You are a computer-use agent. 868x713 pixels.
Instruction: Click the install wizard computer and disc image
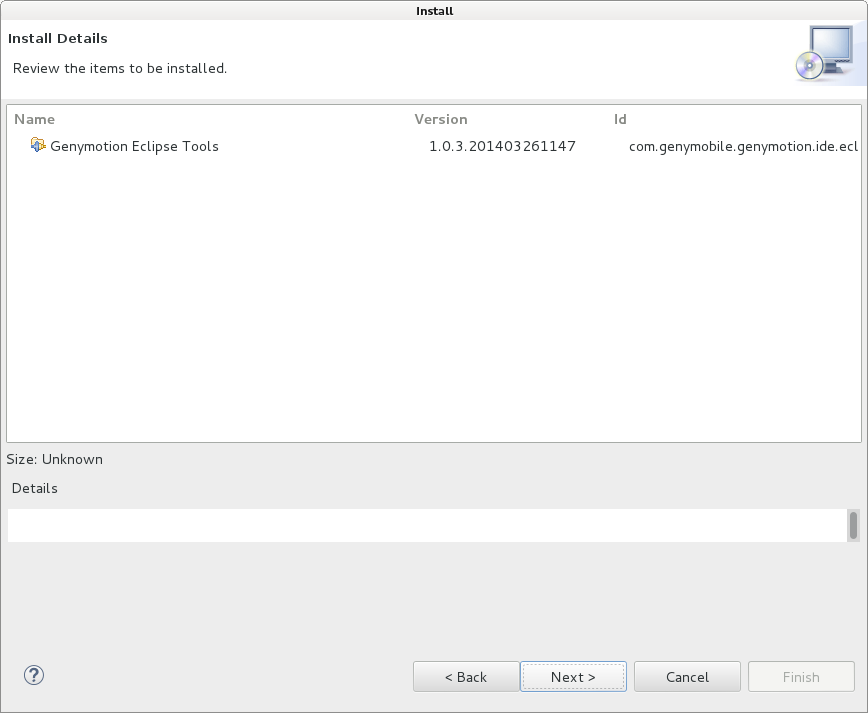825,53
